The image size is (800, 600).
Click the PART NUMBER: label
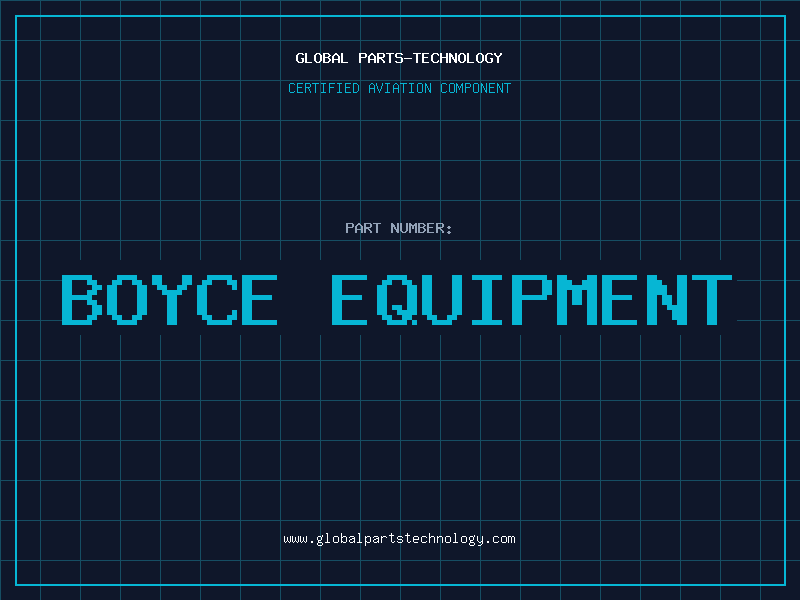pyautogui.click(x=399, y=228)
